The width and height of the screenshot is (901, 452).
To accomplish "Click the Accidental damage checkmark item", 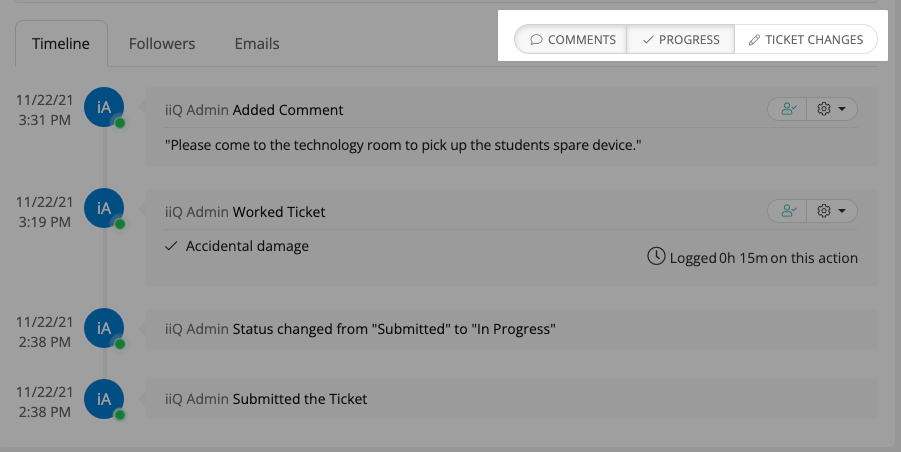I will tap(238, 246).
